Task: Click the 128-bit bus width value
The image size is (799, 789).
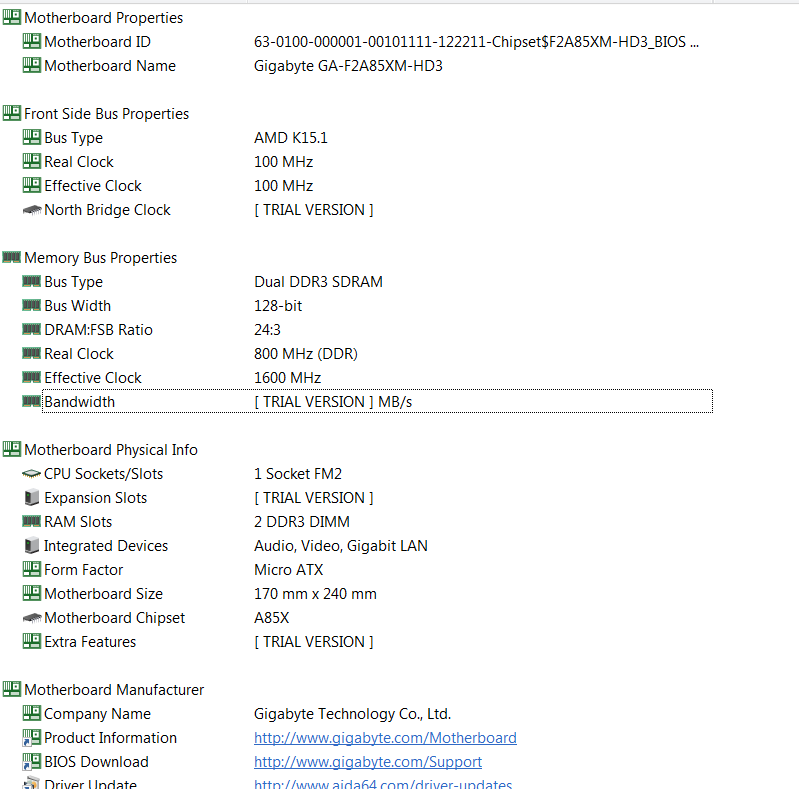Action: point(278,305)
